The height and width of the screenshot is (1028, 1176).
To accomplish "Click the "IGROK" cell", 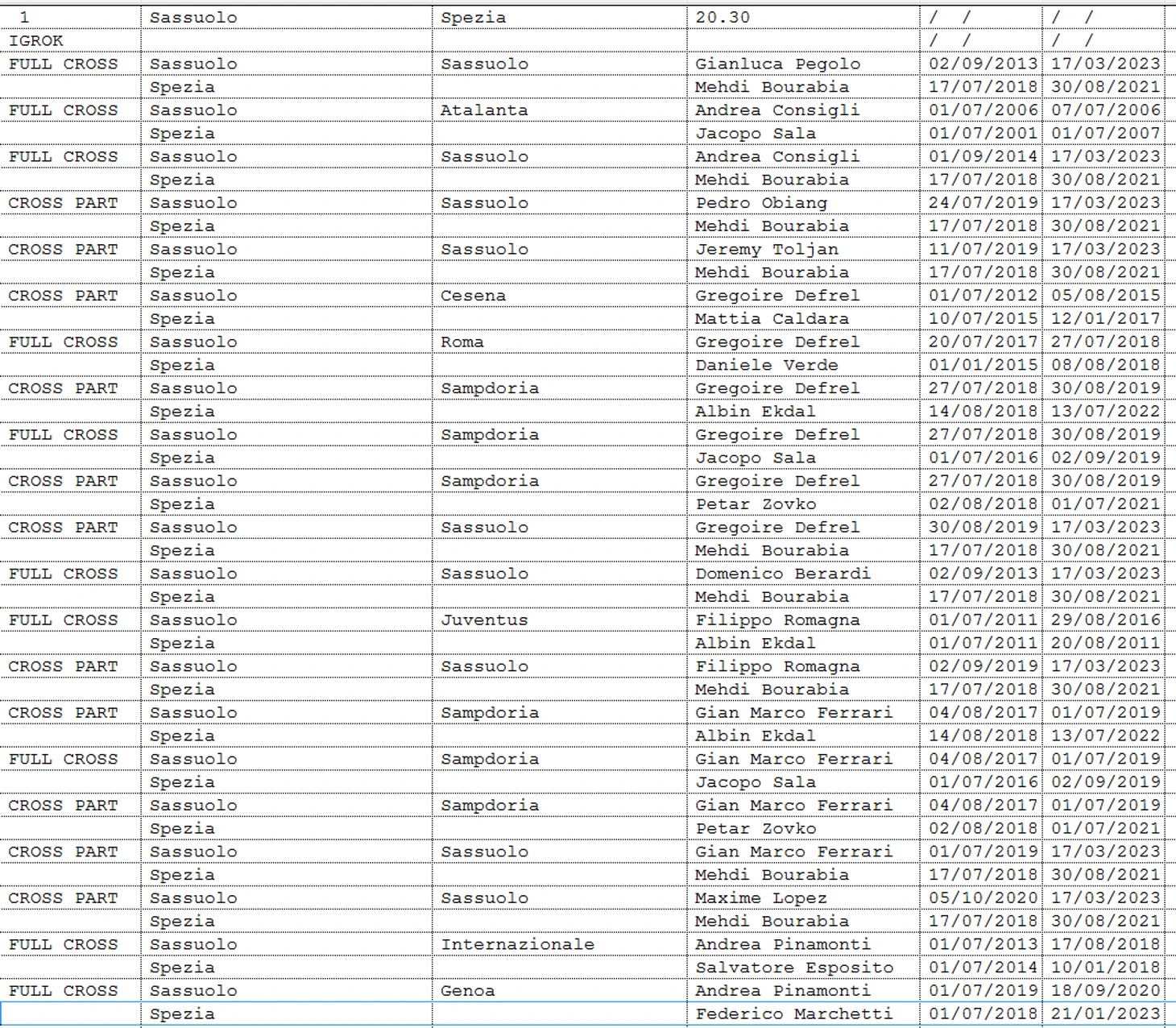I will pyautogui.click(x=35, y=40).
